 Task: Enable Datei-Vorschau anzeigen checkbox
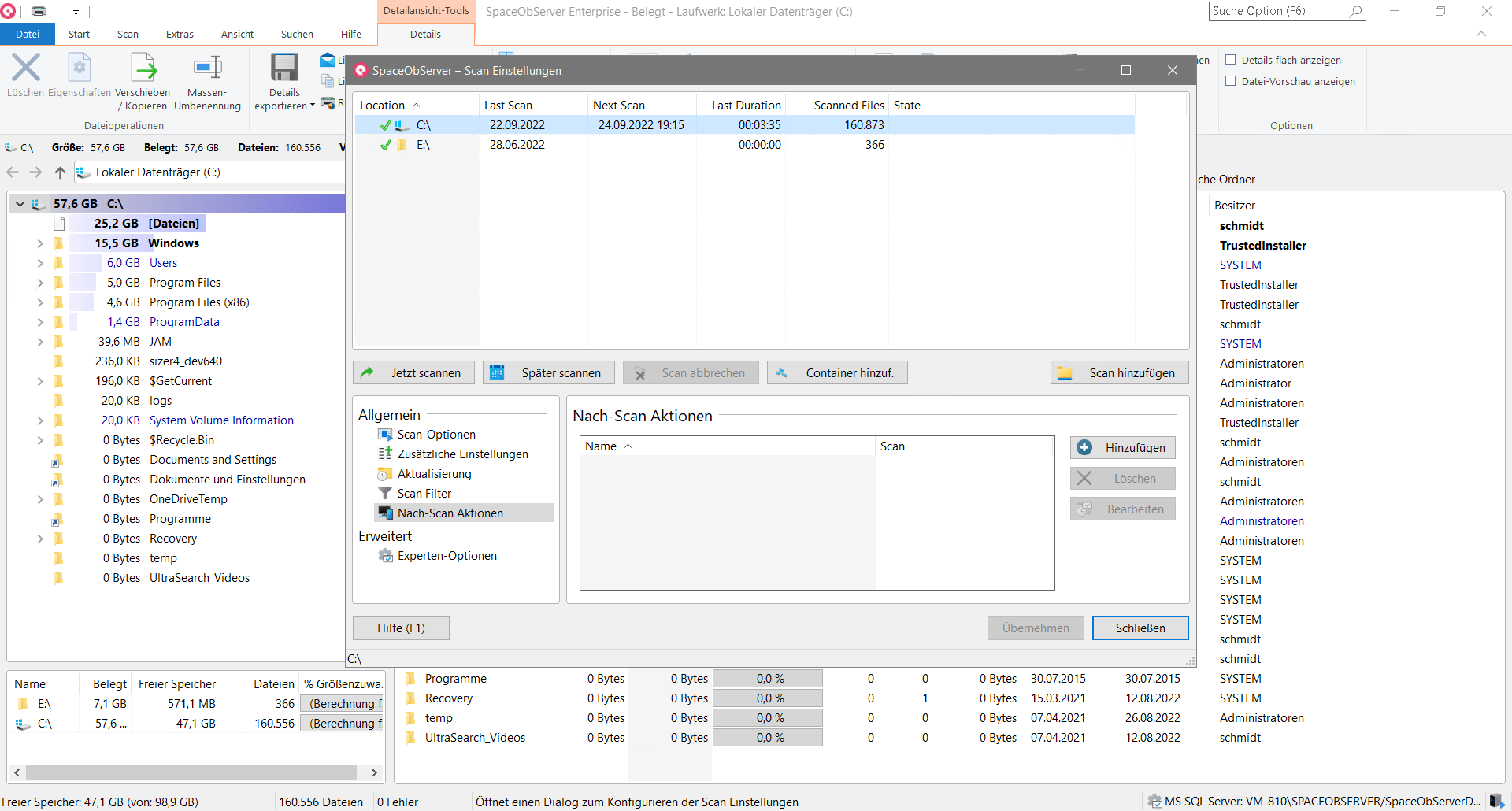click(x=1231, y=81)
